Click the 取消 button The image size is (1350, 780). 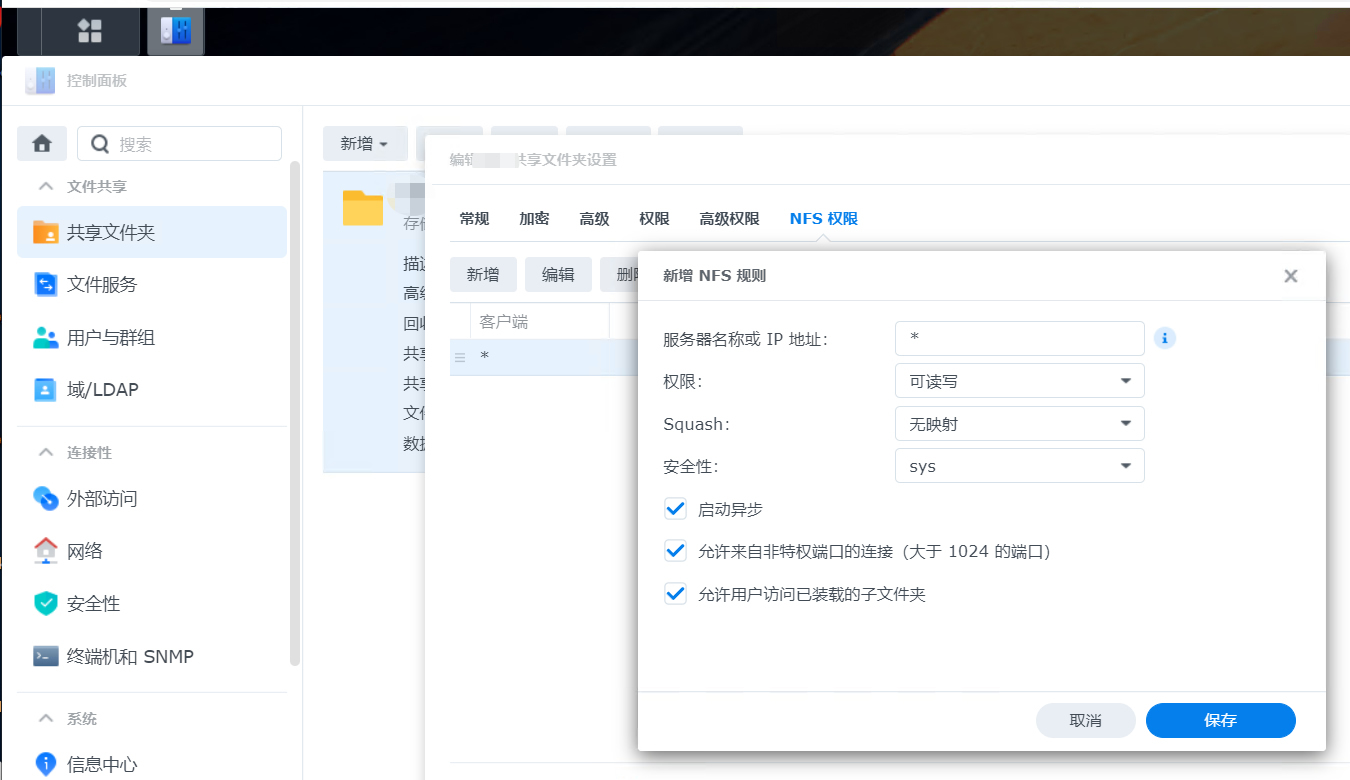point(1086,720)
